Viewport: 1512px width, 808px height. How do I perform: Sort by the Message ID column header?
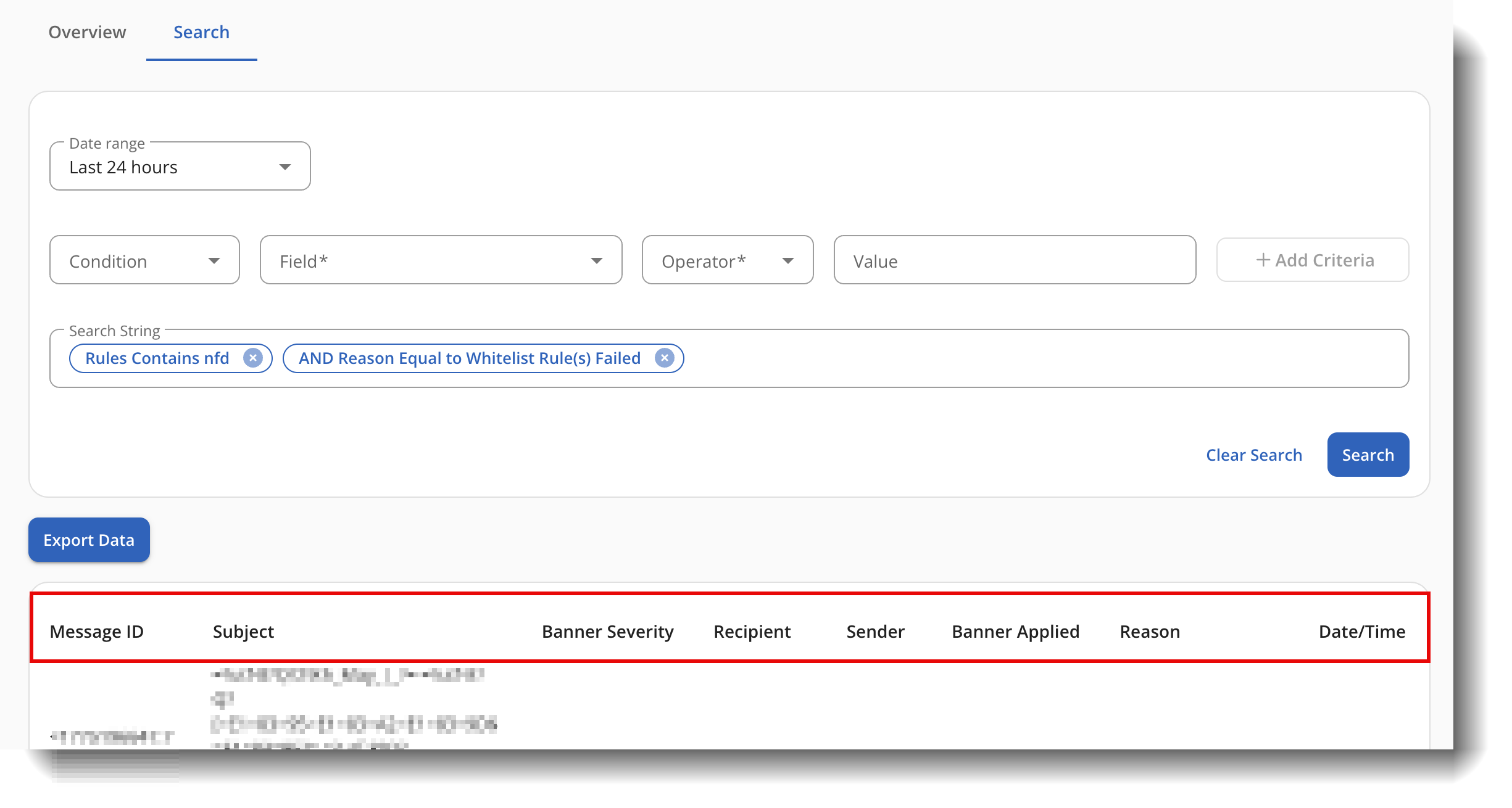coord(97,632)
